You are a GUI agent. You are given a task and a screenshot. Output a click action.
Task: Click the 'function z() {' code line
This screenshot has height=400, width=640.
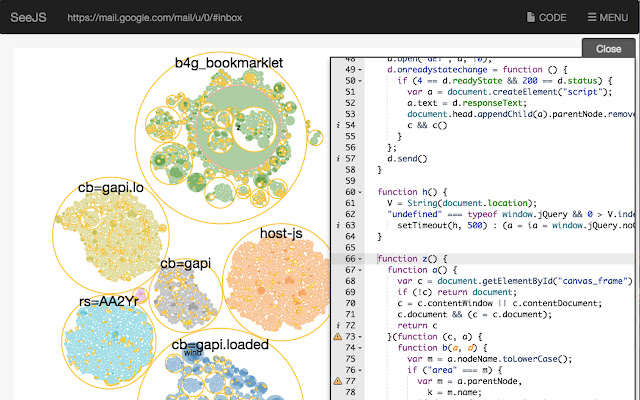click(x=412, y=259)
